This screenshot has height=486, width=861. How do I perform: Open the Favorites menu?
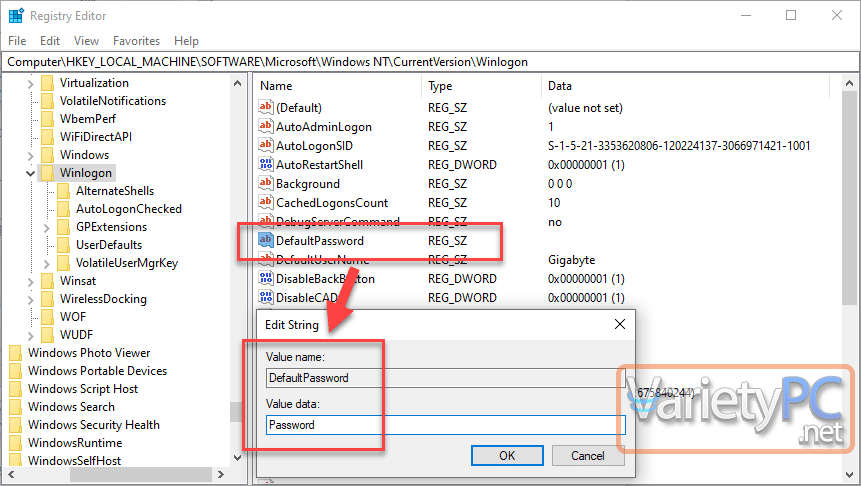[136, 41]
